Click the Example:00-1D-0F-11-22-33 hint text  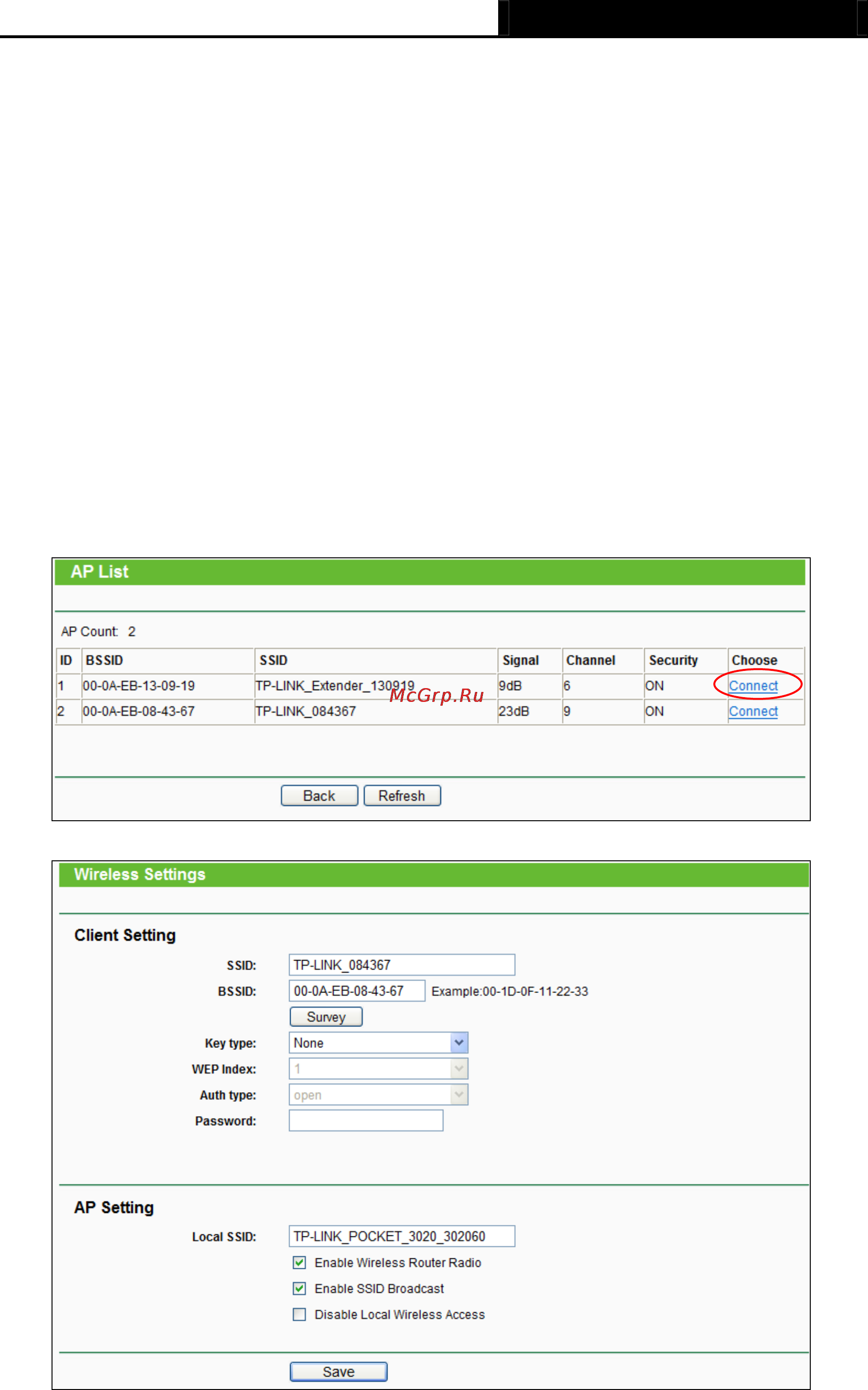(x=510, y=991)
